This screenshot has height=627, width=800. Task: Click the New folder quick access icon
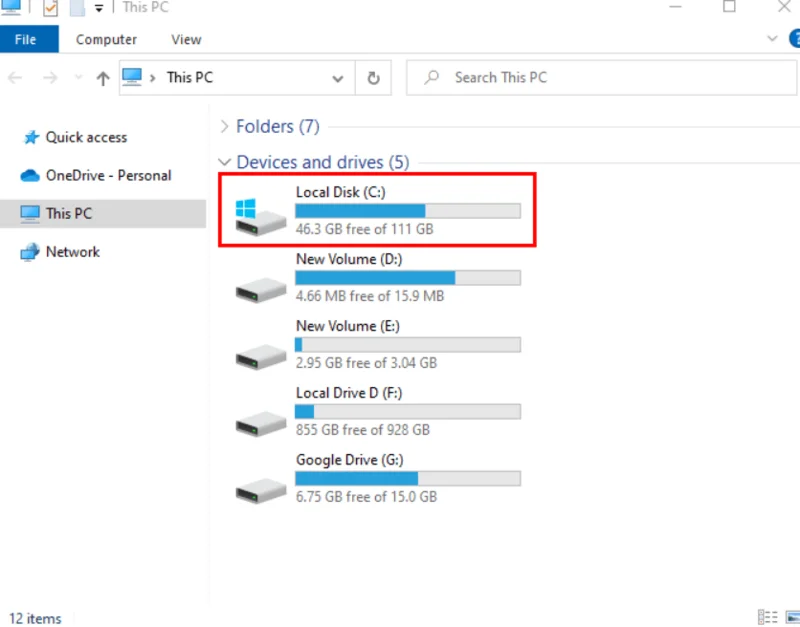pos(77,8)
